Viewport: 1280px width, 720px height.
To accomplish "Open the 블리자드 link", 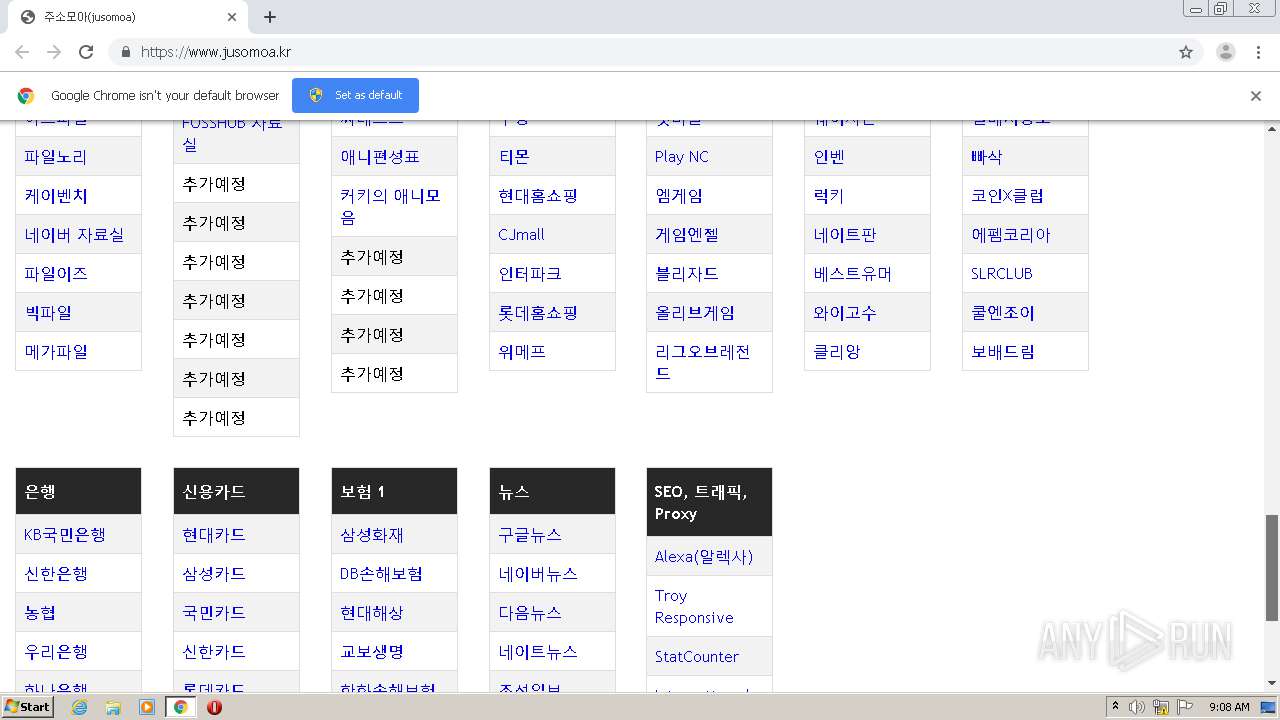I will point(687,274).
